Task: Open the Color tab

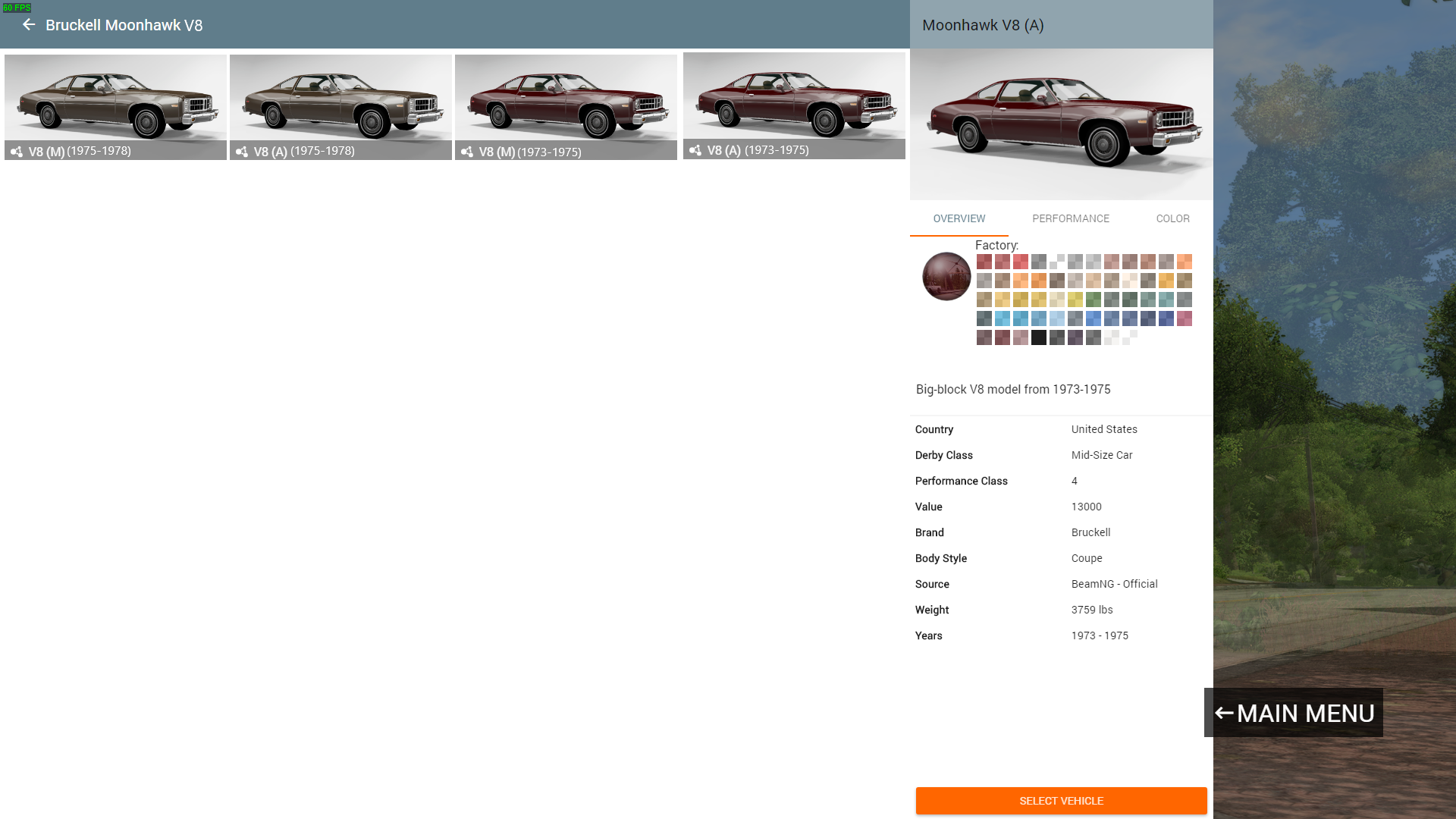Action: 1173,218
